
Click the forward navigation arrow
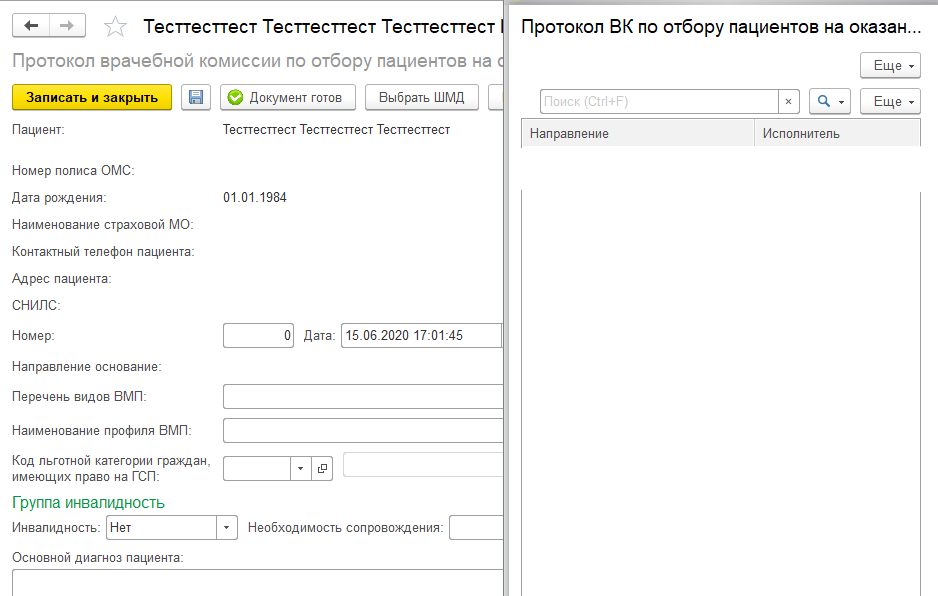tap(67, 26)
